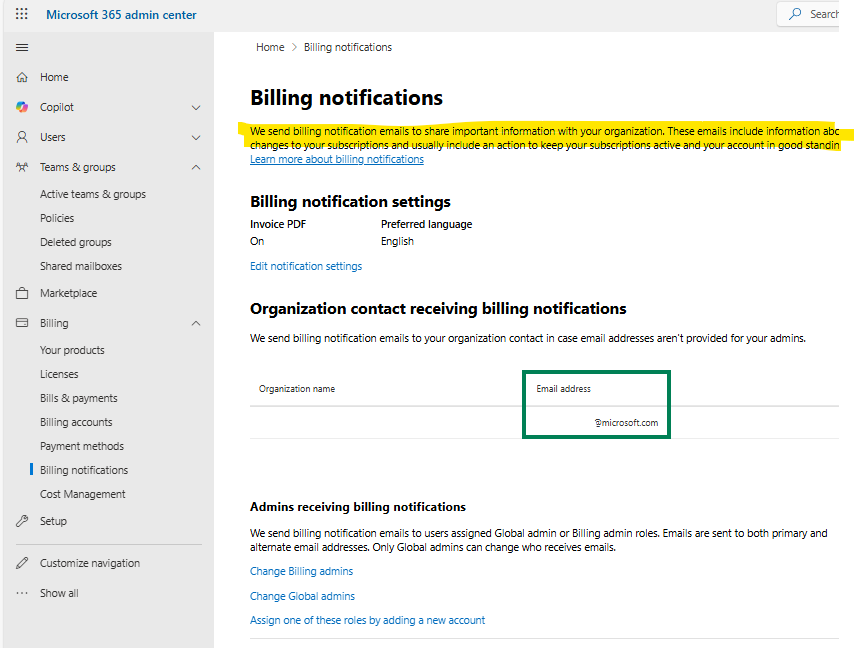Open Copilot from the navigation pane
Image resolution: width=855 pixels, height=648 pixels.
[x=22, y=107]
